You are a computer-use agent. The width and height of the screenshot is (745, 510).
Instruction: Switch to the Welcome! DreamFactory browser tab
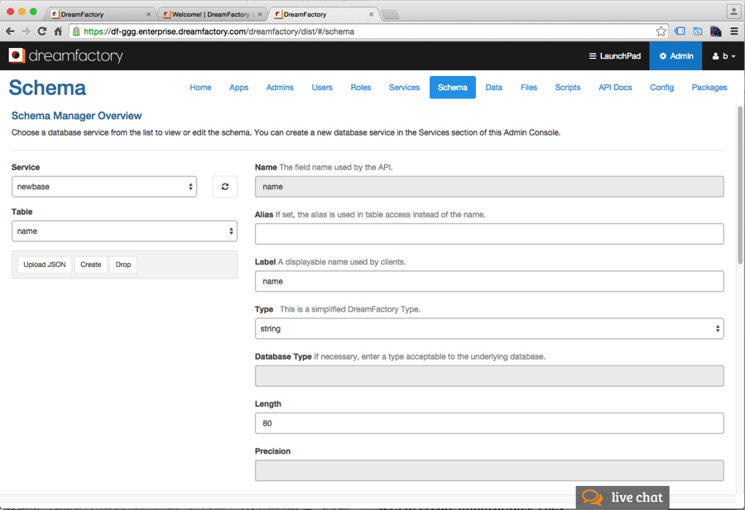(212, 14)
